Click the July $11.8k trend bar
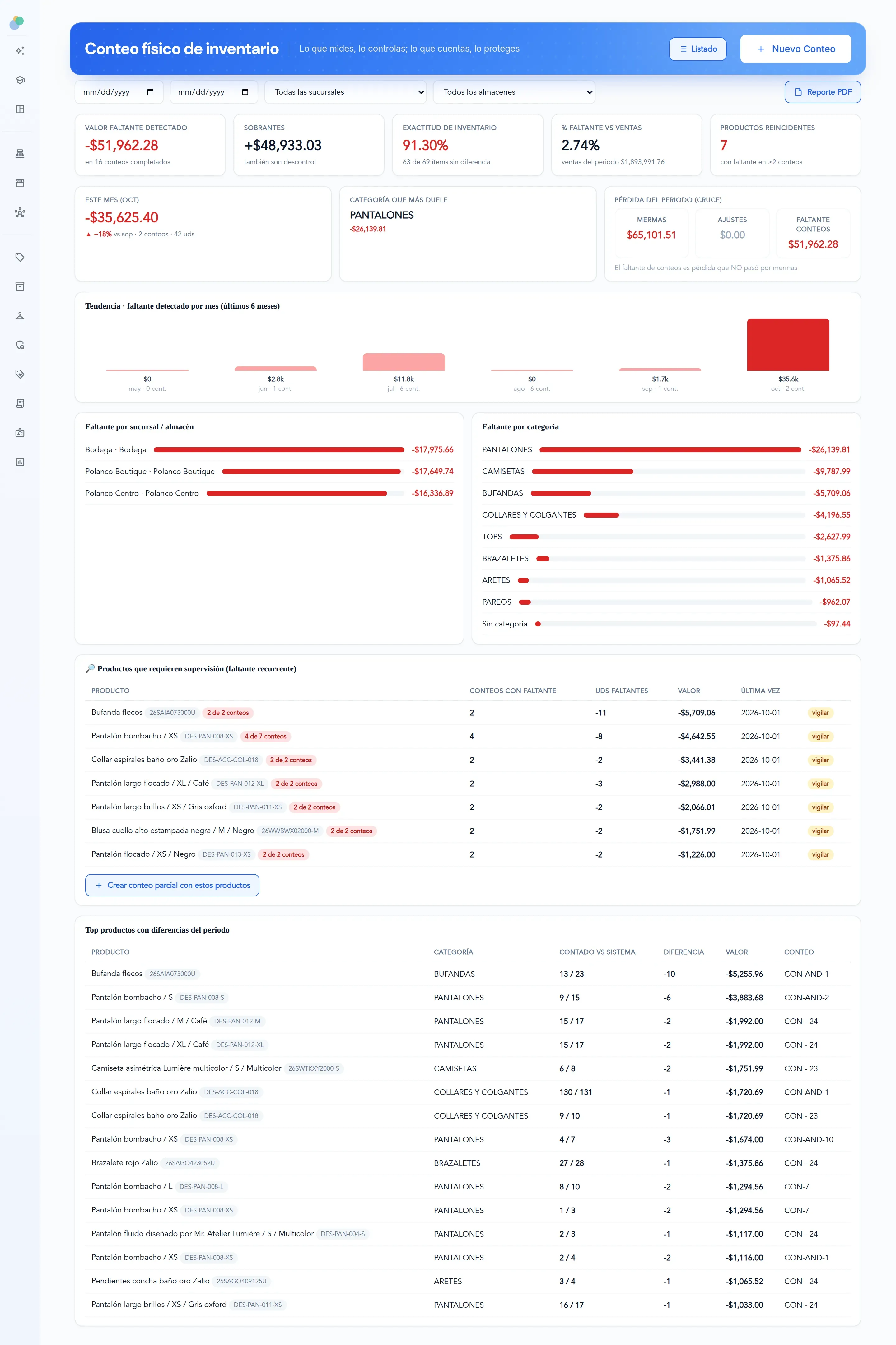The height and width of the screenshot is (1345, 896). tap(404, 362)
